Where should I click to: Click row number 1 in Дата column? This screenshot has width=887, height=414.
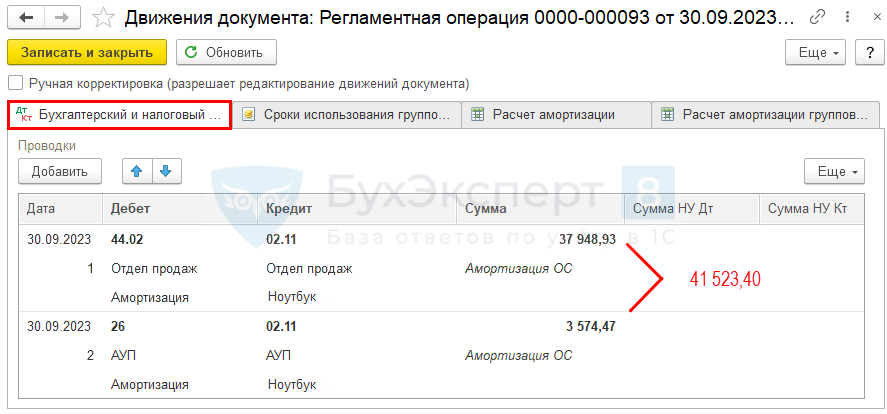tap(91, 269)
